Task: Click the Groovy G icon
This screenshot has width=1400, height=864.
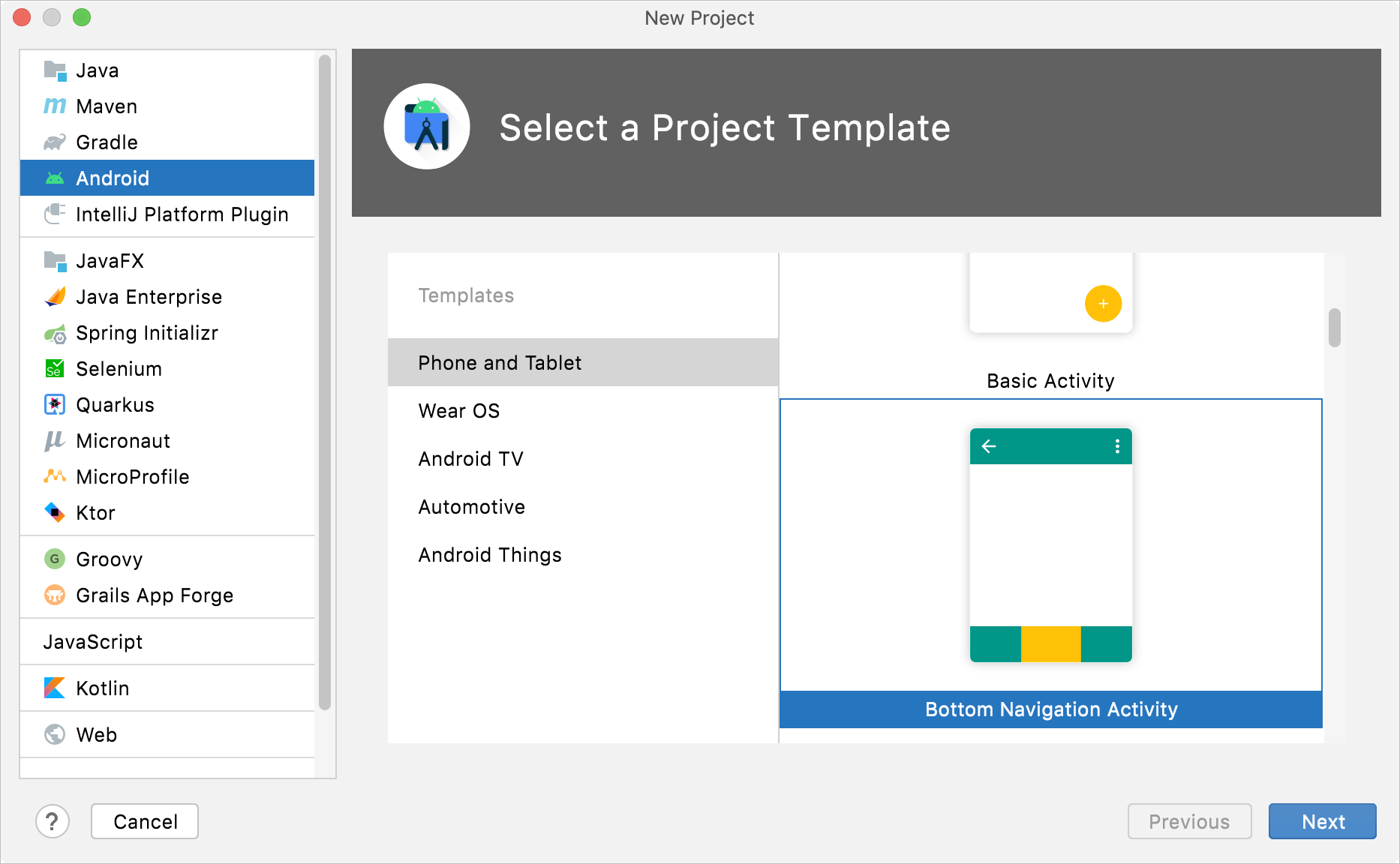Action: click(x=56, y=559)
